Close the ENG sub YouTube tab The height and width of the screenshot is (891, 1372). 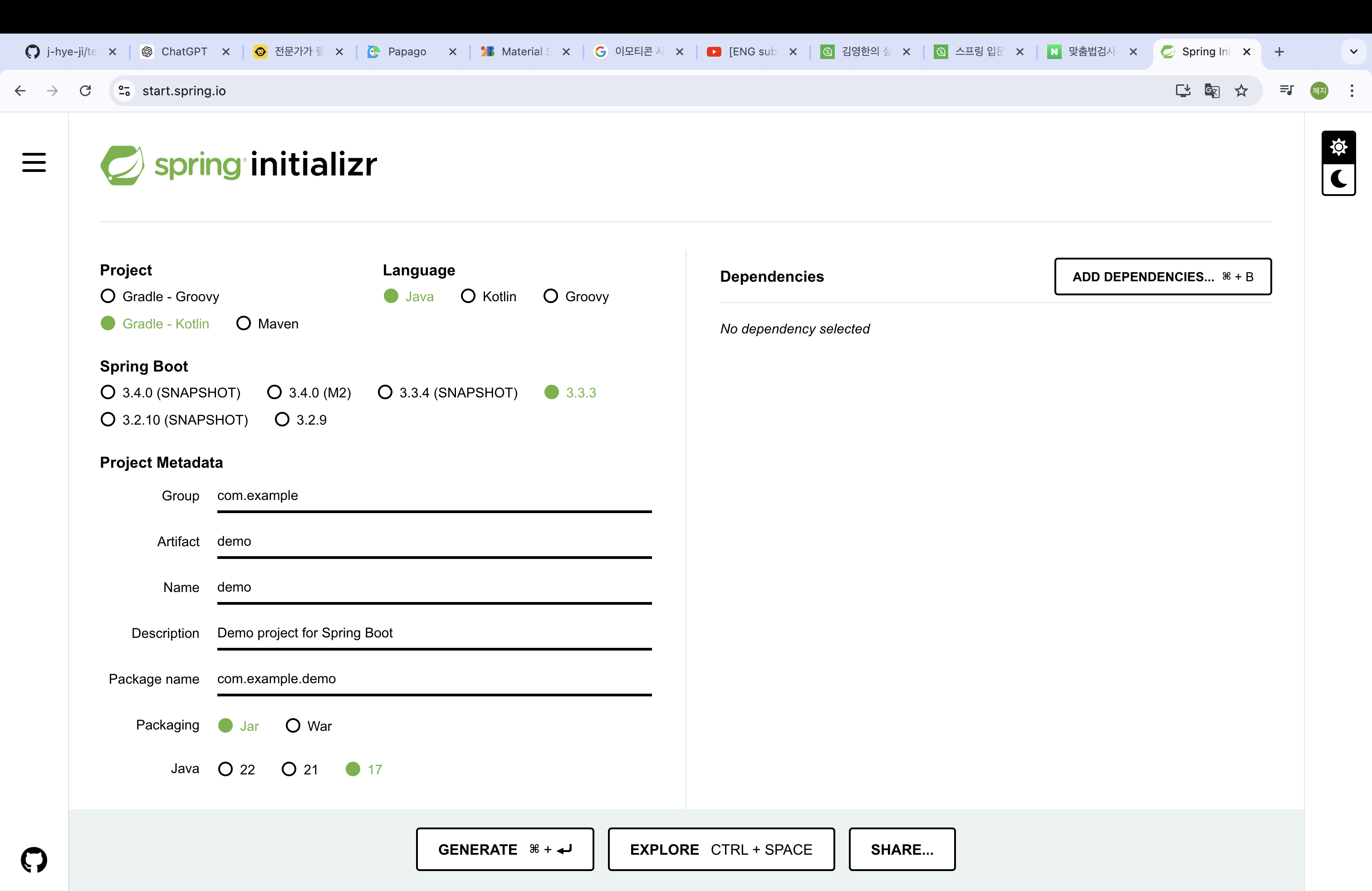coord(793,52)
